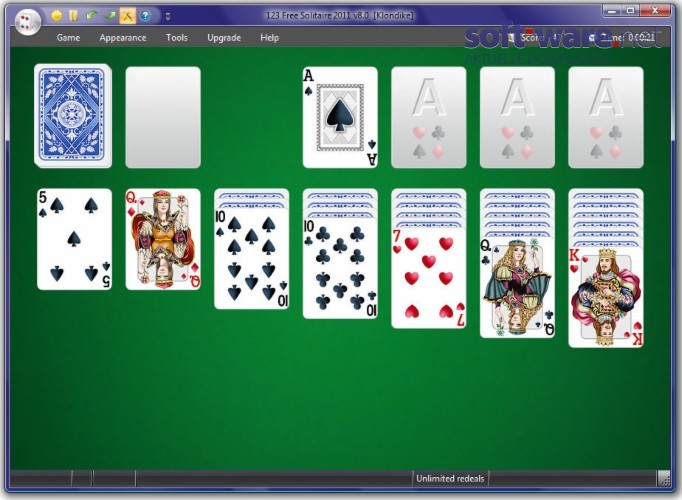This screenshot has width=682, height=500.
Task: Open the Tools menu
Action: coord(177,38)
